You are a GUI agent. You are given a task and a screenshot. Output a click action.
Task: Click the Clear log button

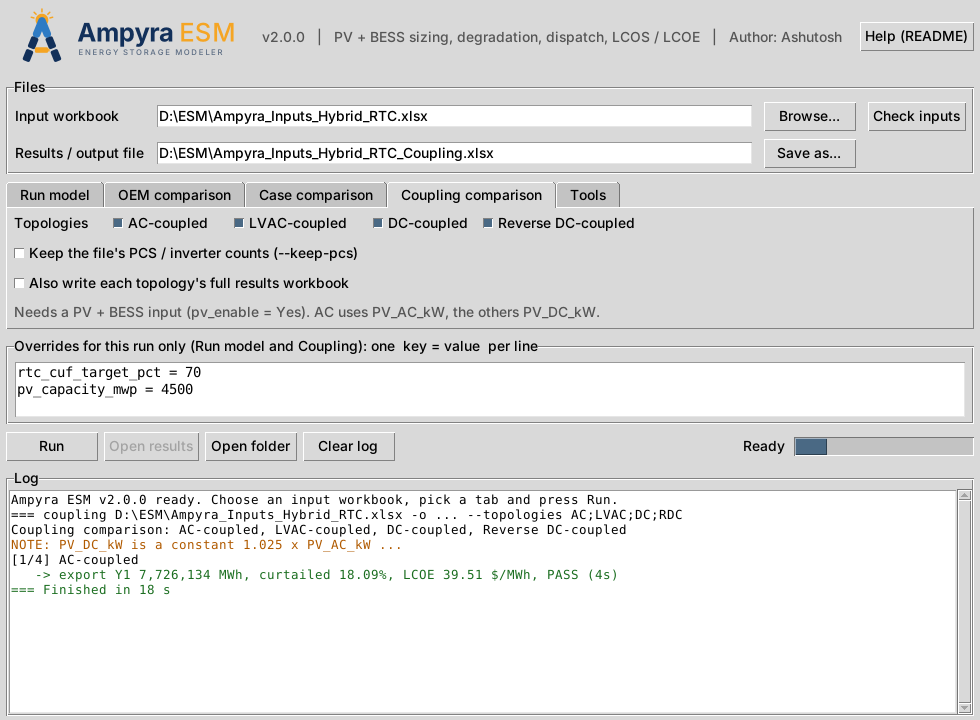(x=348, y=446)
